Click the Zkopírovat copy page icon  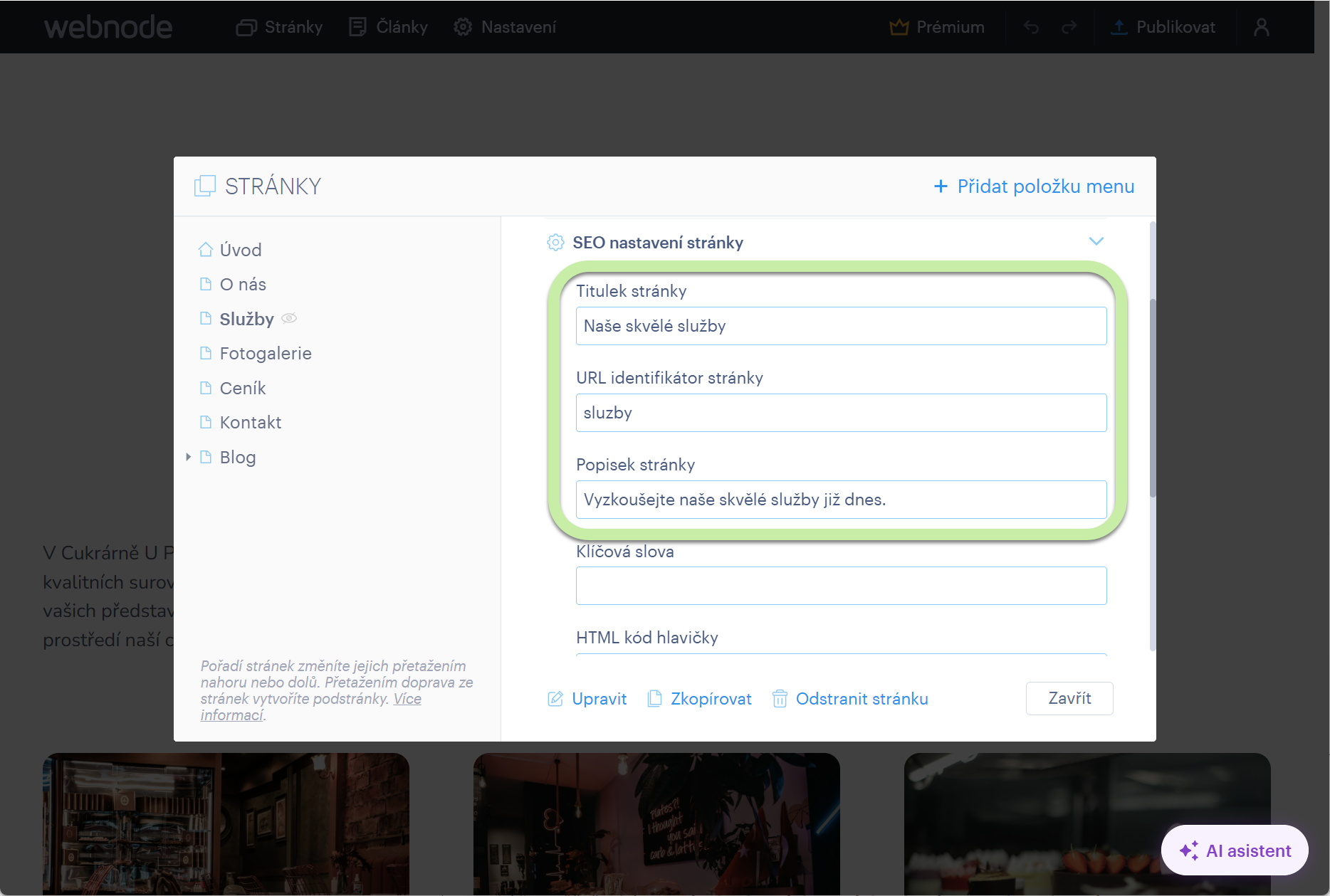point(654,699)
